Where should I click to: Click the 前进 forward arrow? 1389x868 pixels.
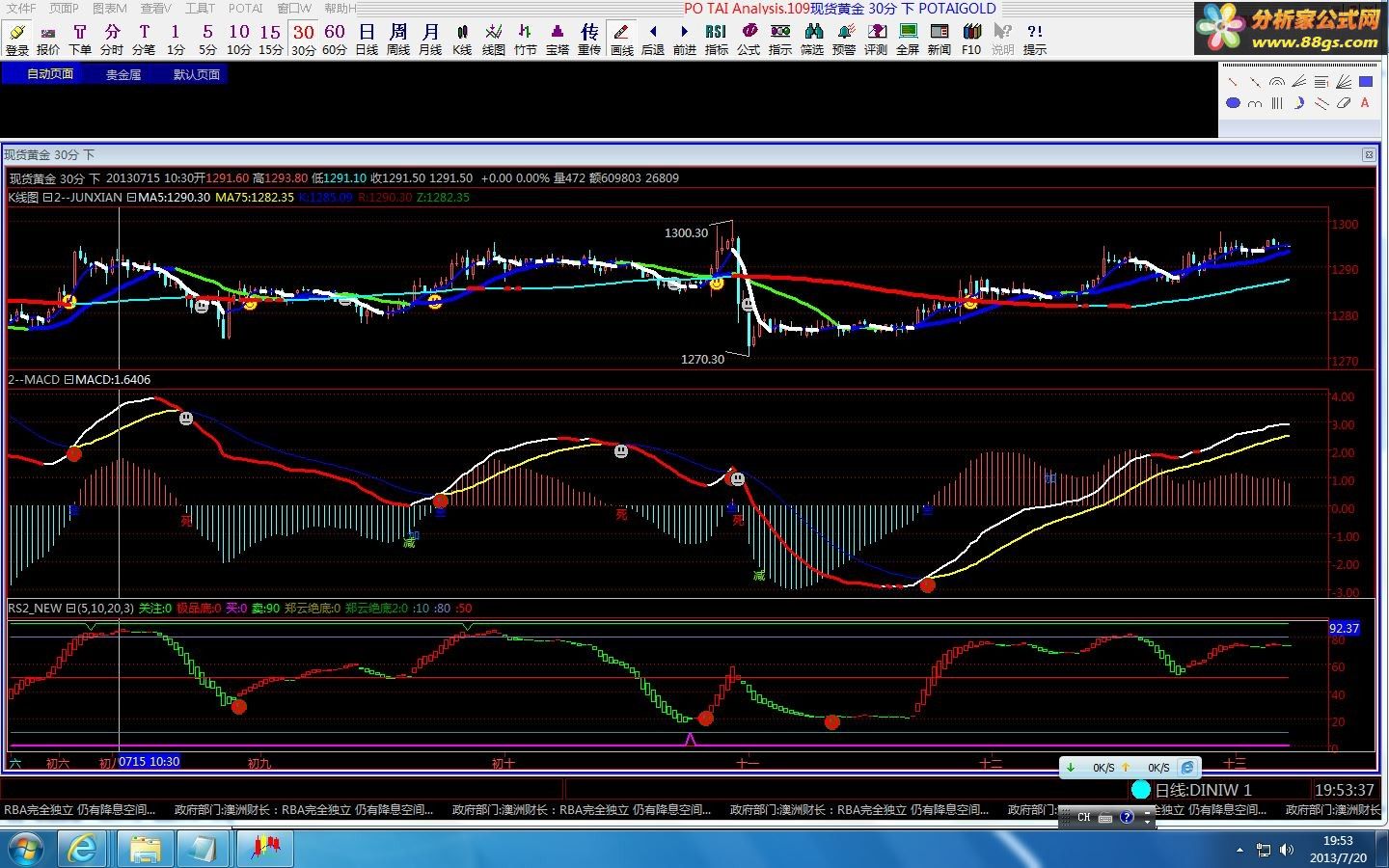click(x=685, y=40)
